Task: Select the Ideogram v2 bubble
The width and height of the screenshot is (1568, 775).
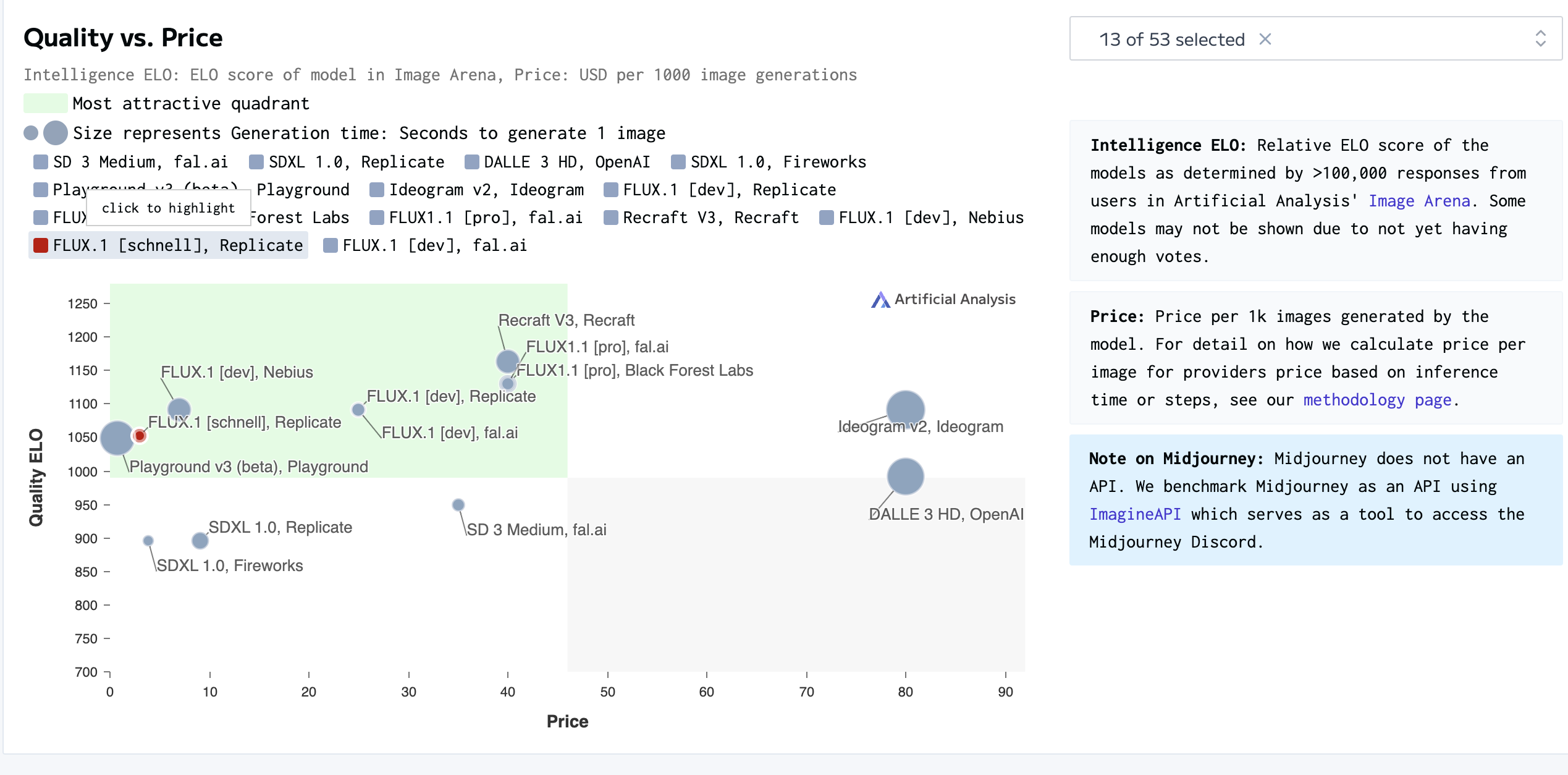Action: pos(905,409)
